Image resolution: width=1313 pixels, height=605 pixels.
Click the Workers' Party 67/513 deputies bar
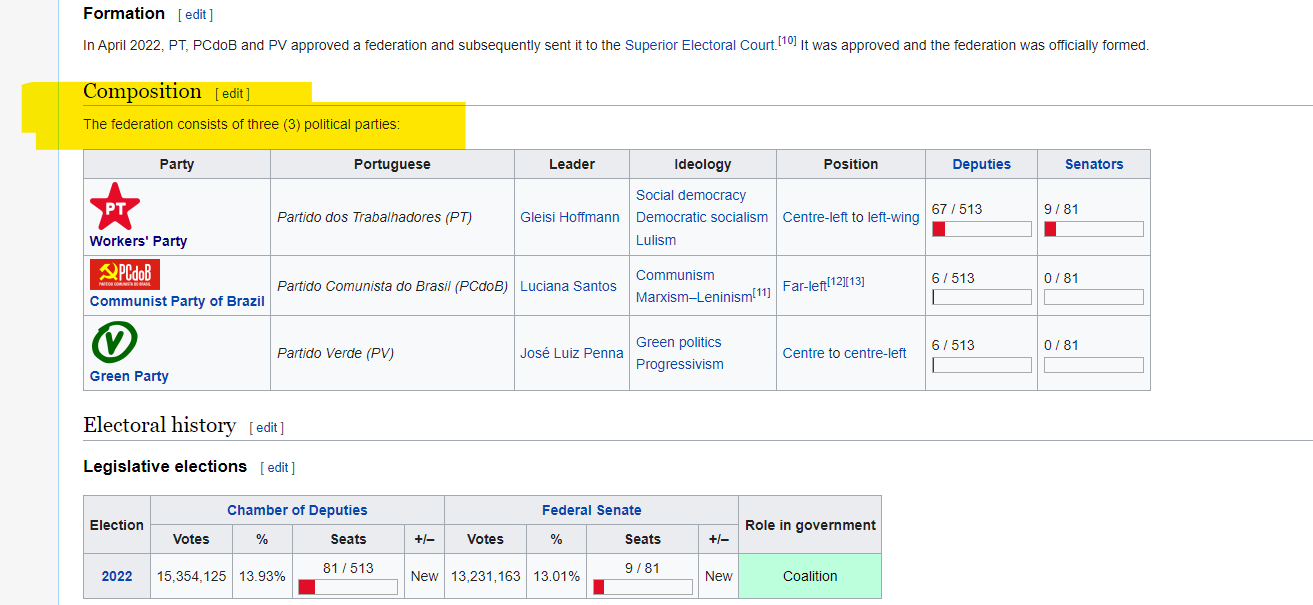click(x=982, y=229)
